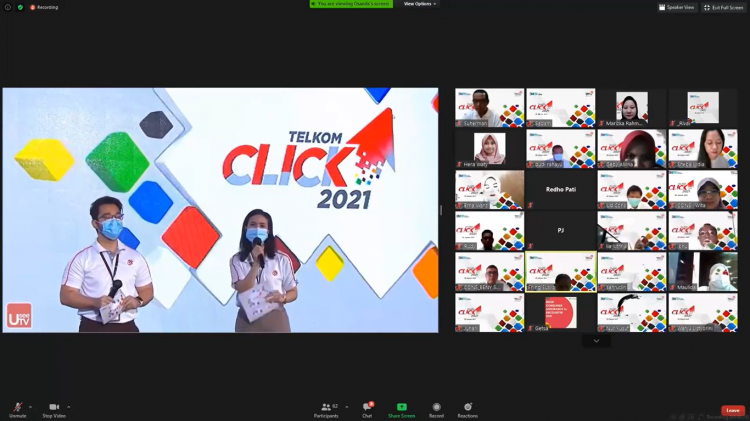The height and width of the screenshot is (421, 750).
Task: Select Hera Waty's video tile
Action: pyautogui.click(x=489, y=149)
